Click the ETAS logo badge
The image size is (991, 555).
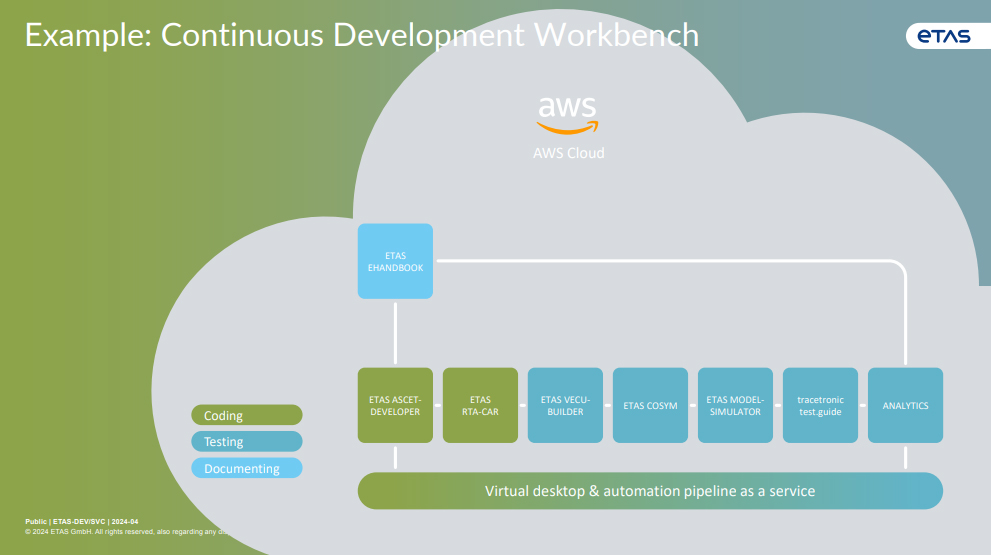pos(948,36)
